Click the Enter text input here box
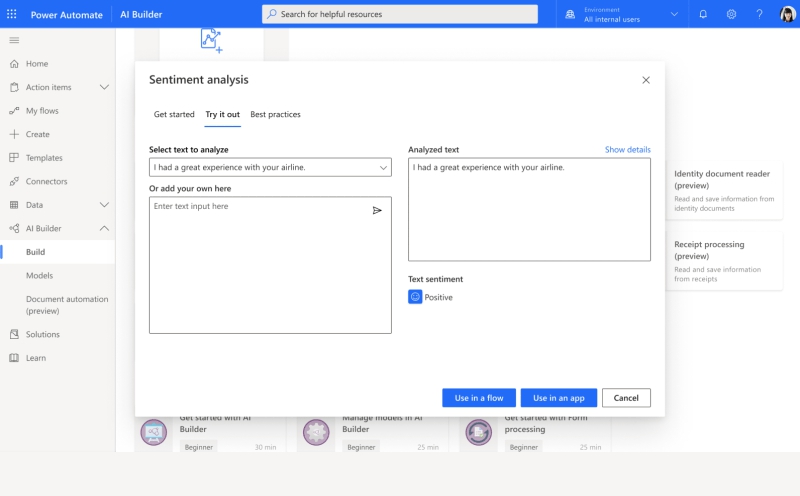This screenshot has height=496, width=800. pos(270,265)
